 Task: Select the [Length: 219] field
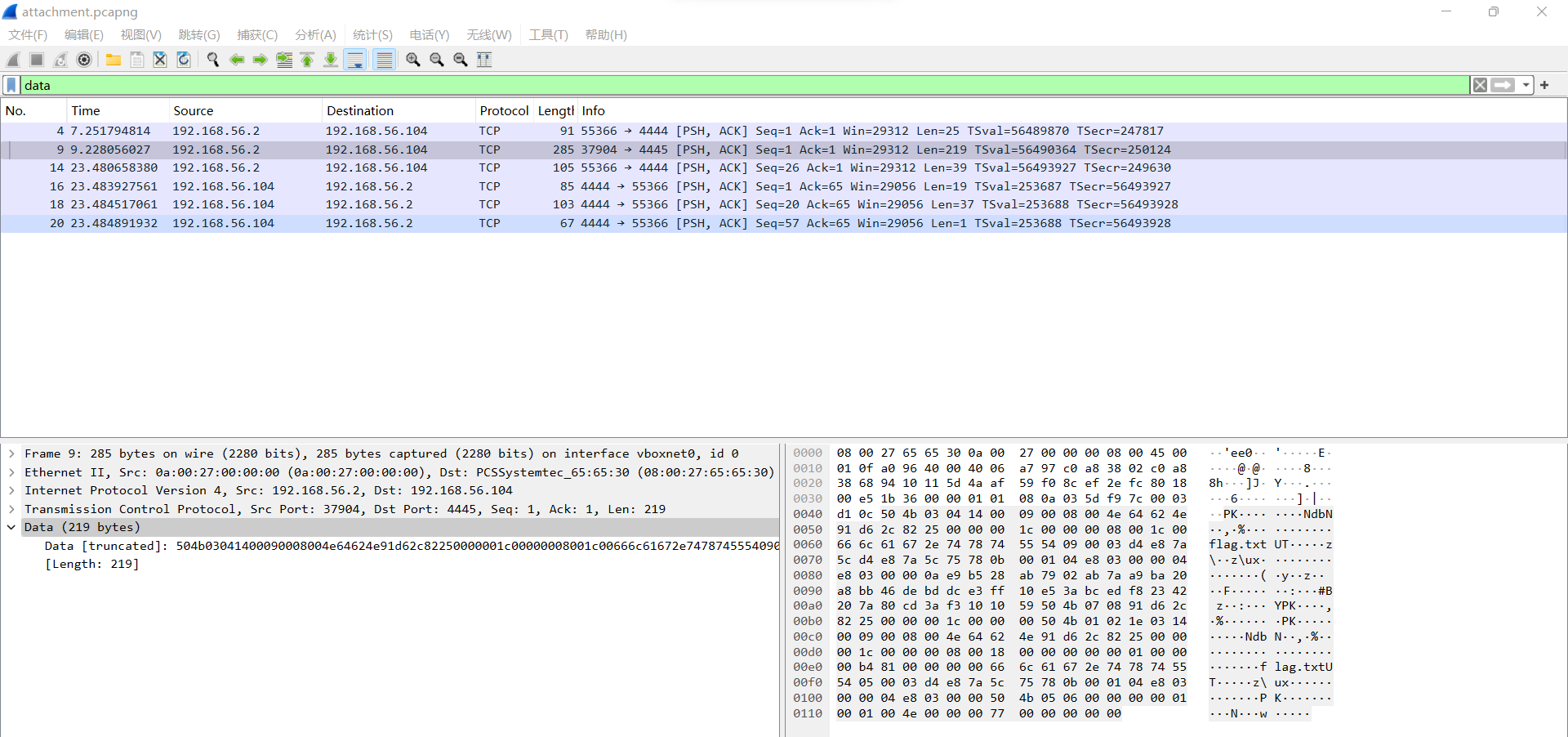[x=91, y=564]
